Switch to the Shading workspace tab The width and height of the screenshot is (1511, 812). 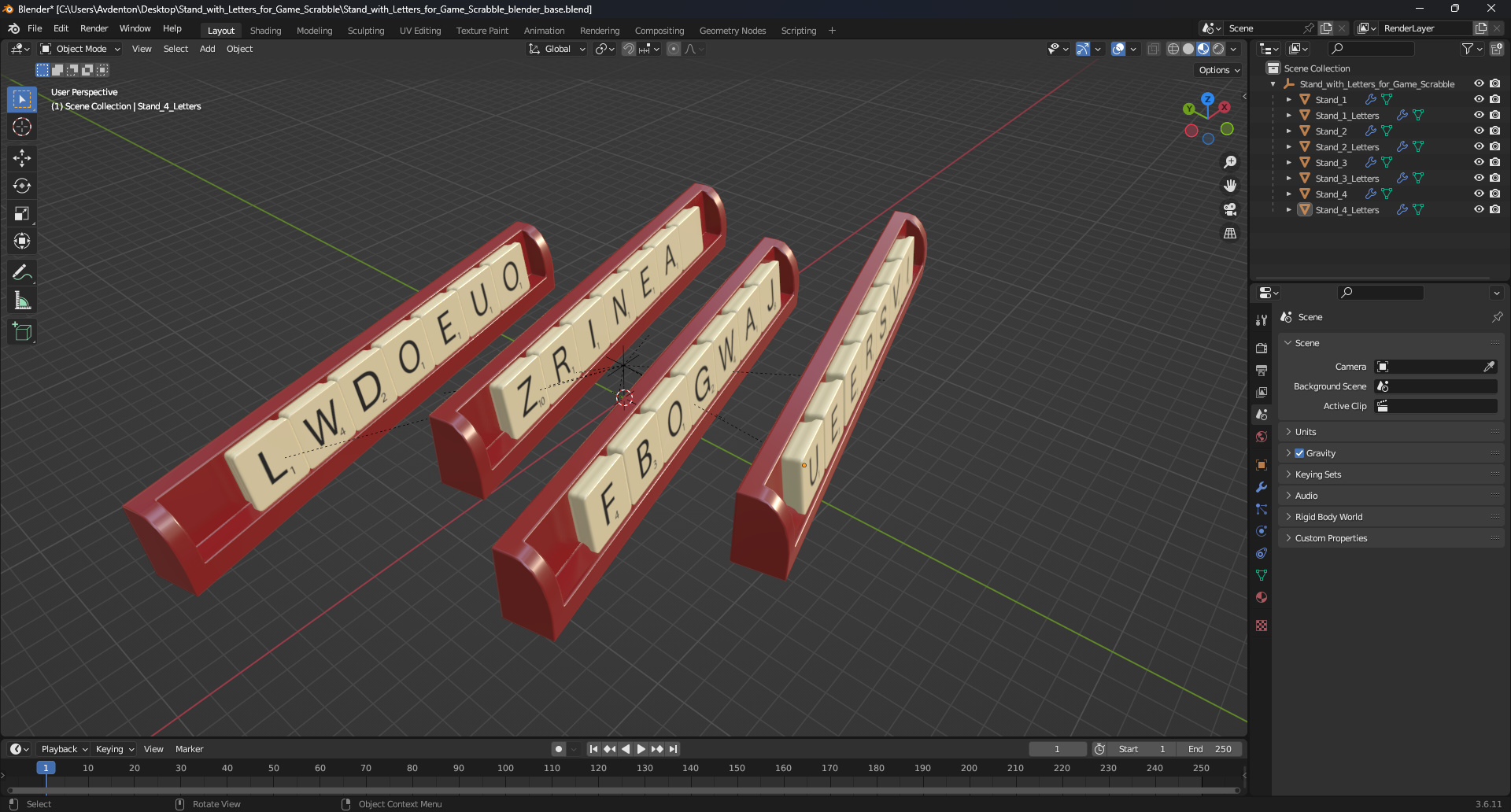pyautogui.click(x=265, y=31)
